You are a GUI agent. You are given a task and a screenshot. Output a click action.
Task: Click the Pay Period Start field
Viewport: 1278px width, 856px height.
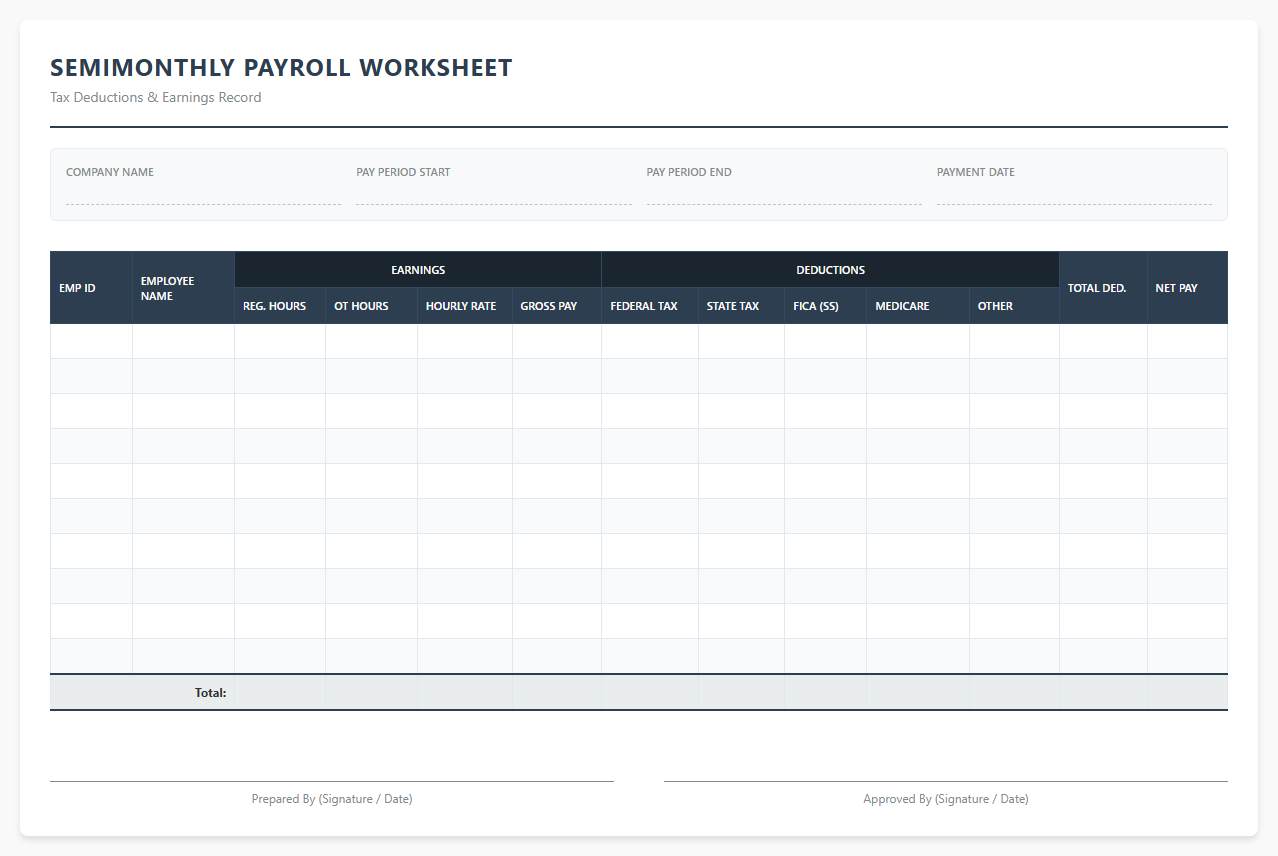pyautogui.click(x=494, y=195)
